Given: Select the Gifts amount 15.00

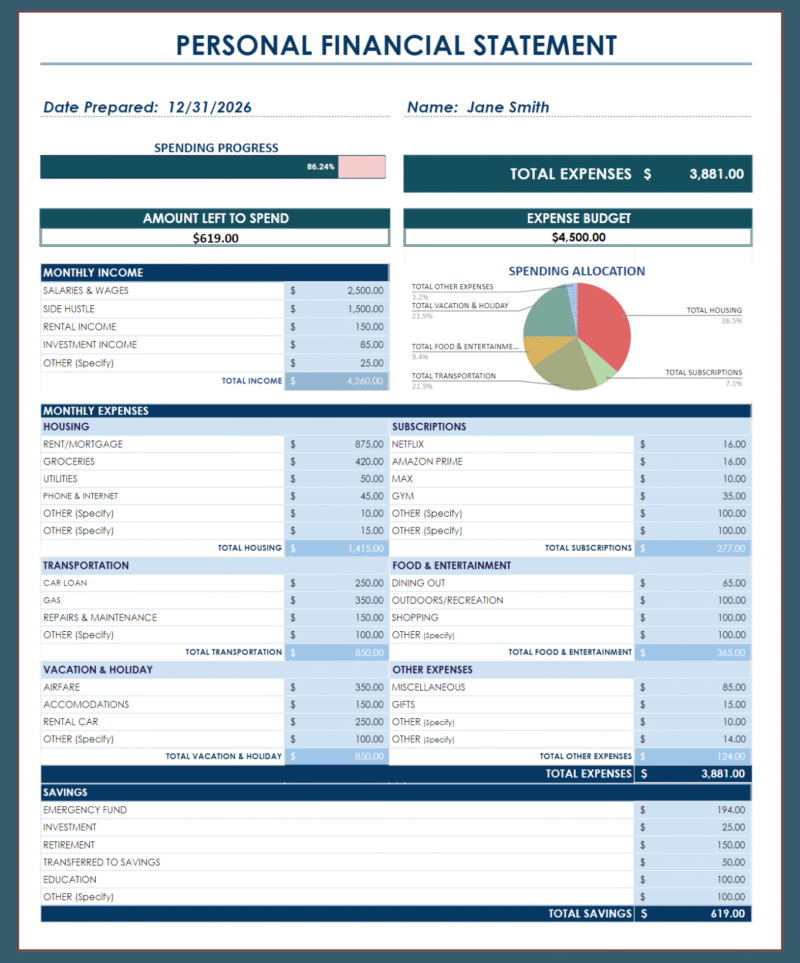Looking at the screenshot, I should click(x=693, y=704).
